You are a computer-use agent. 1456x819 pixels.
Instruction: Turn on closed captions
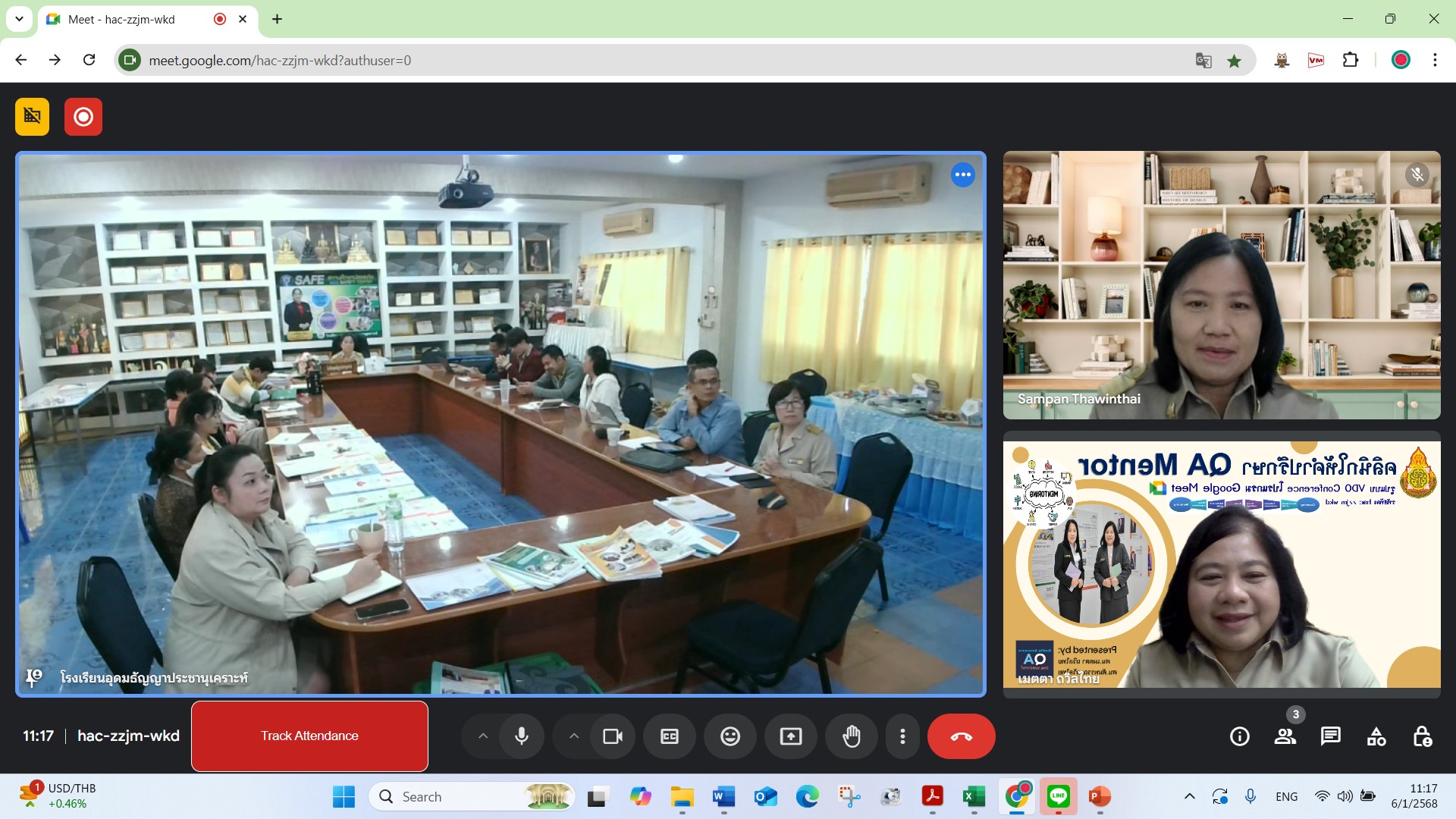[670, 736]
